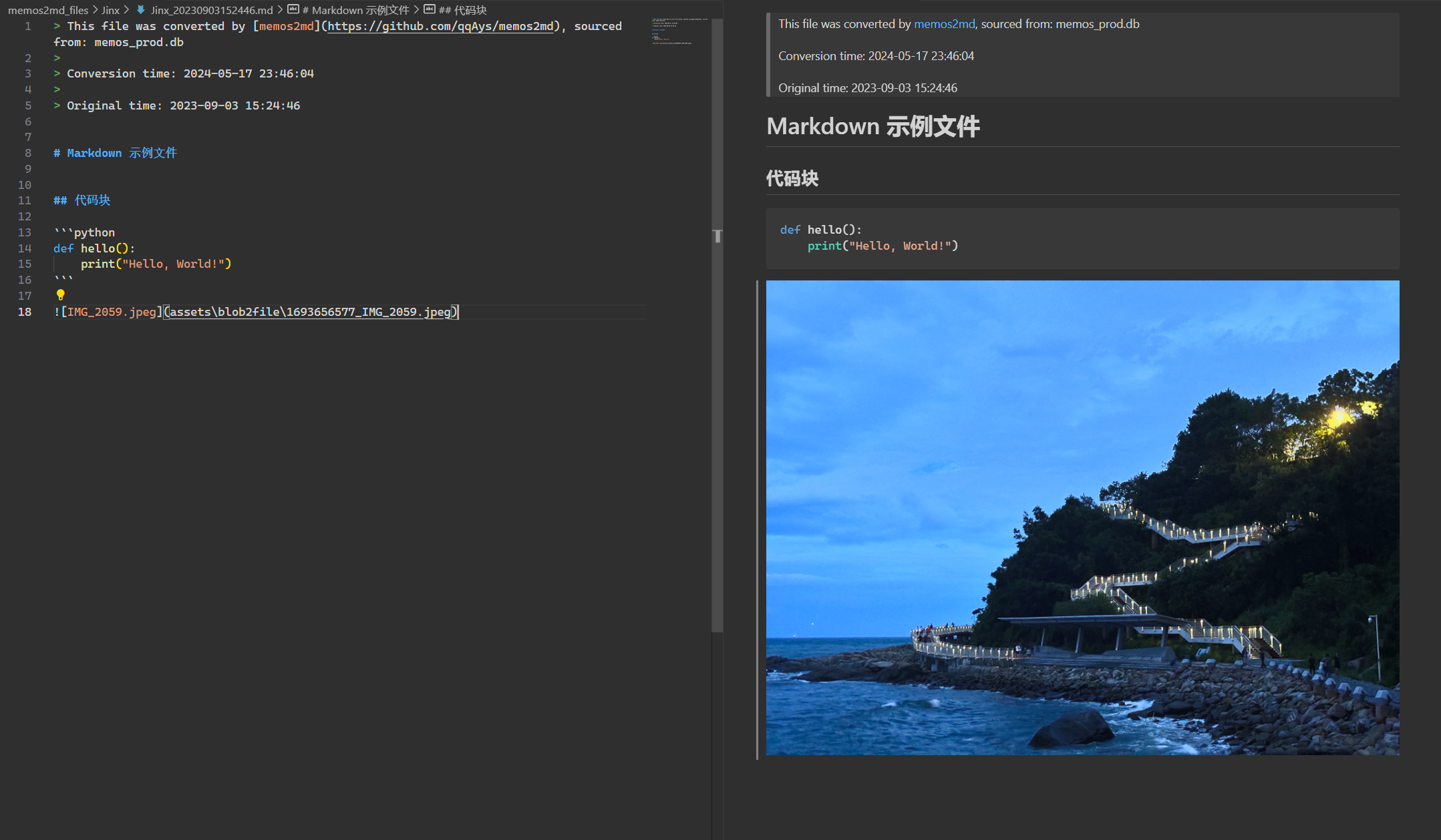Image resolution: width=1441 pixels, height=840 pixels.
Task: Open the Jinx breadcrumb folder
Action: [111, 10]
